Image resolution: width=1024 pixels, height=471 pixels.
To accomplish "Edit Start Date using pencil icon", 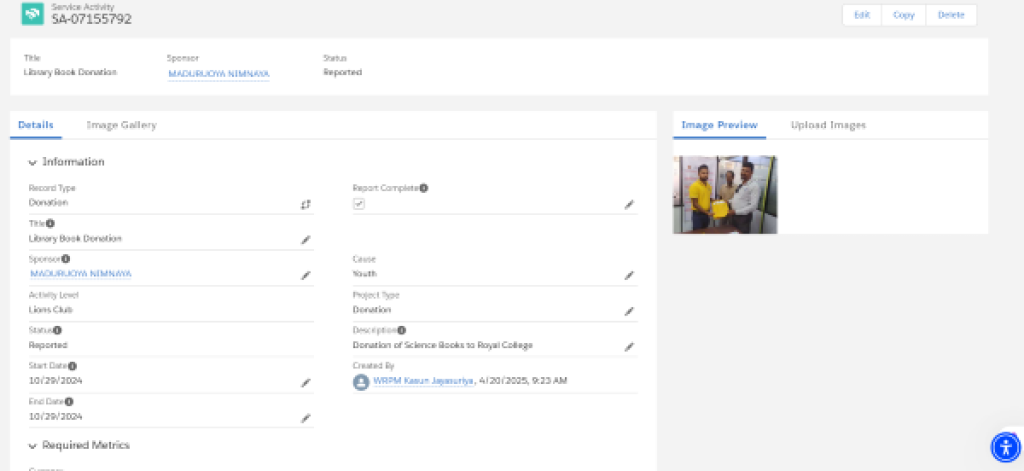I will pos(306,383).
